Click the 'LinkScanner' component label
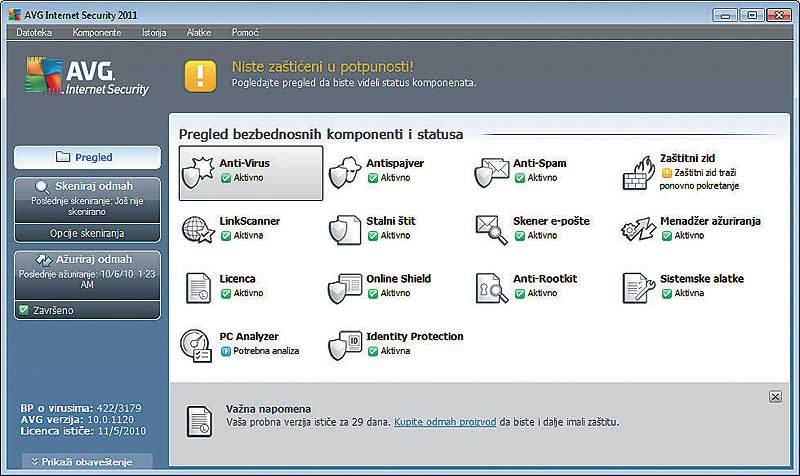Viewport: 800px width, 476px height. tap(249, 221)
